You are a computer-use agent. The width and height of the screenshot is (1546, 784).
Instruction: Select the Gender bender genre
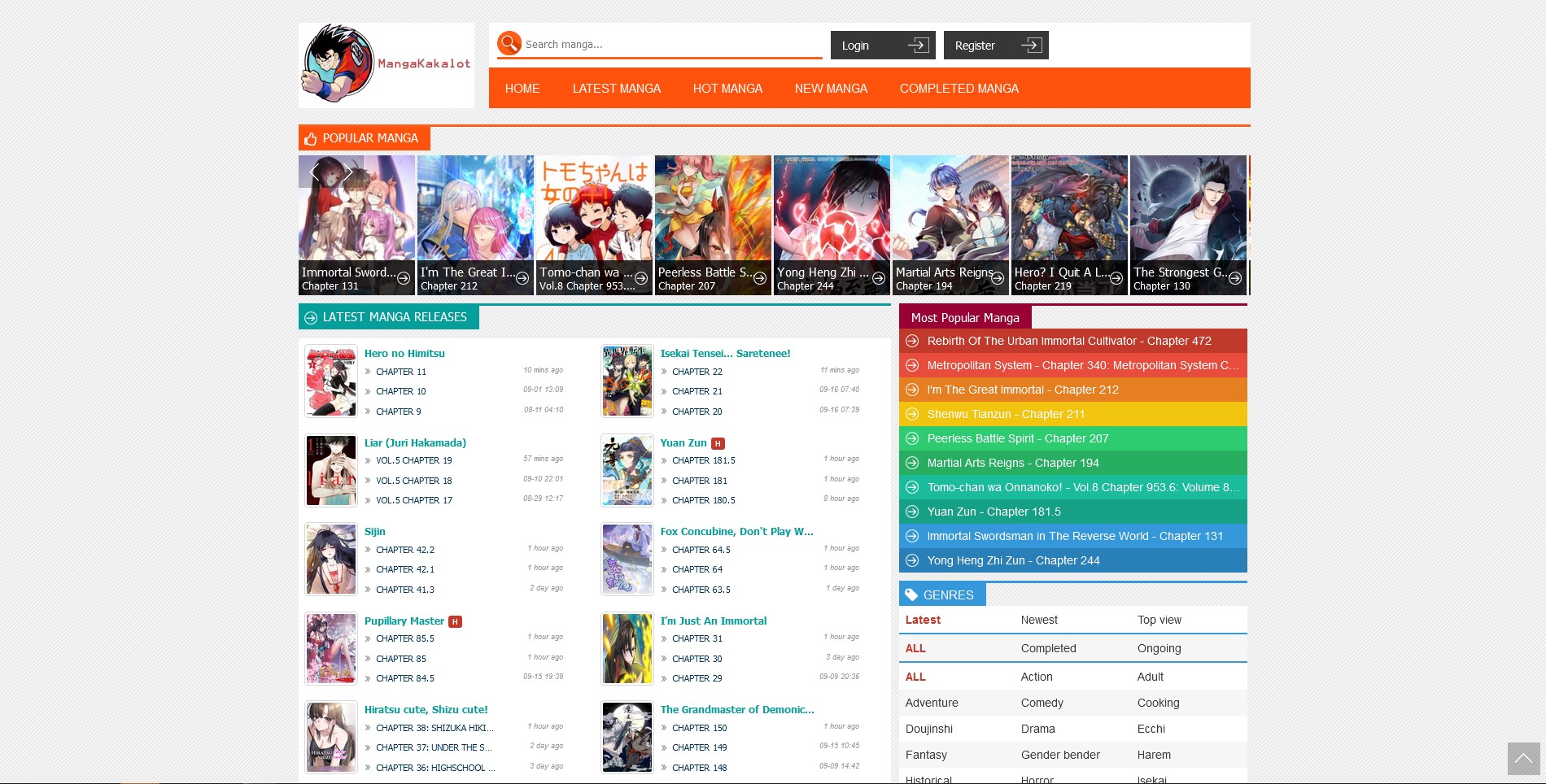click(1060, 755)
